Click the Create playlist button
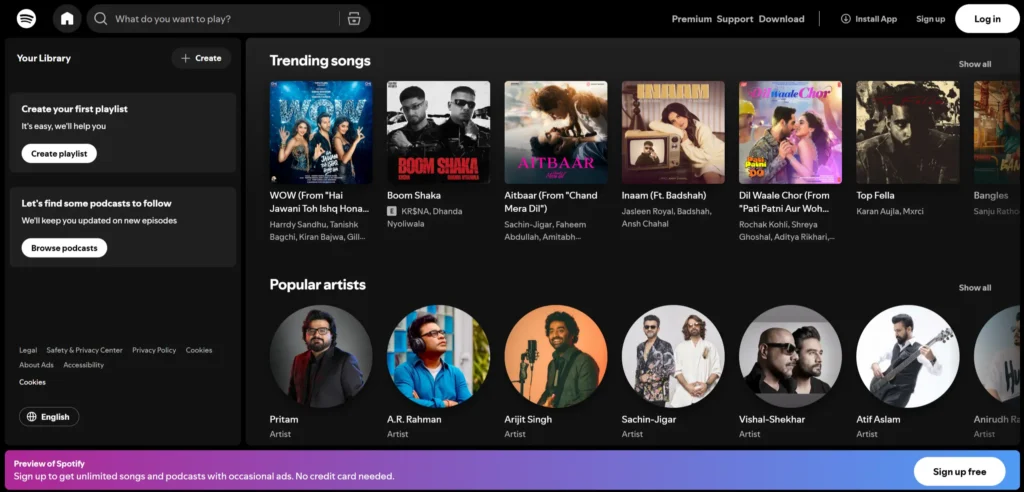1024x492 pixels. tap(59, 154)
